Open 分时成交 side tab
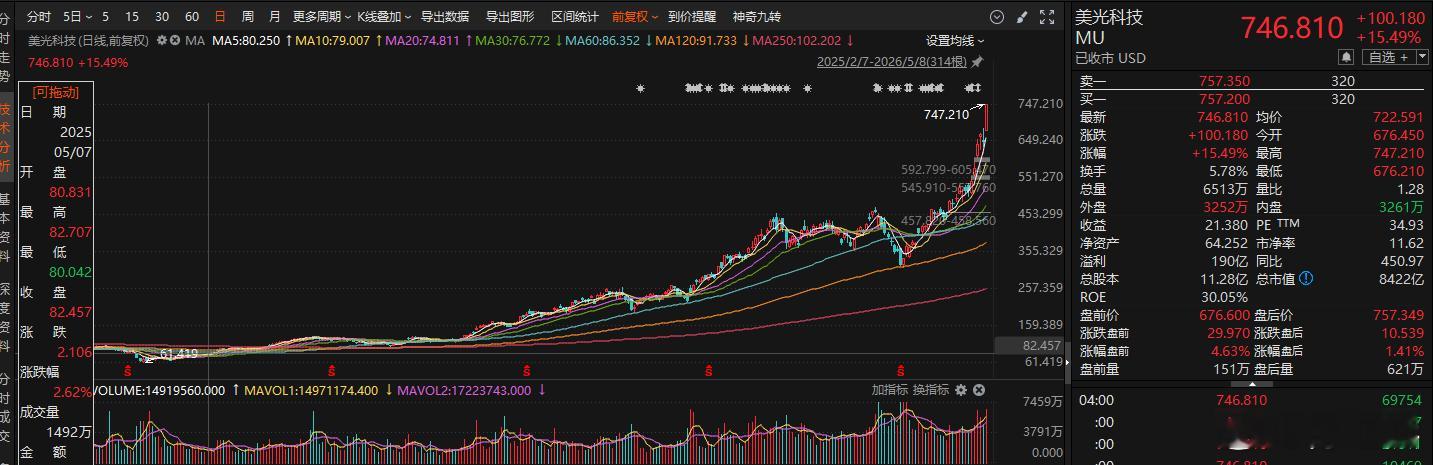This screenshot has height=465, width=1433. click(x=6, y=408)
